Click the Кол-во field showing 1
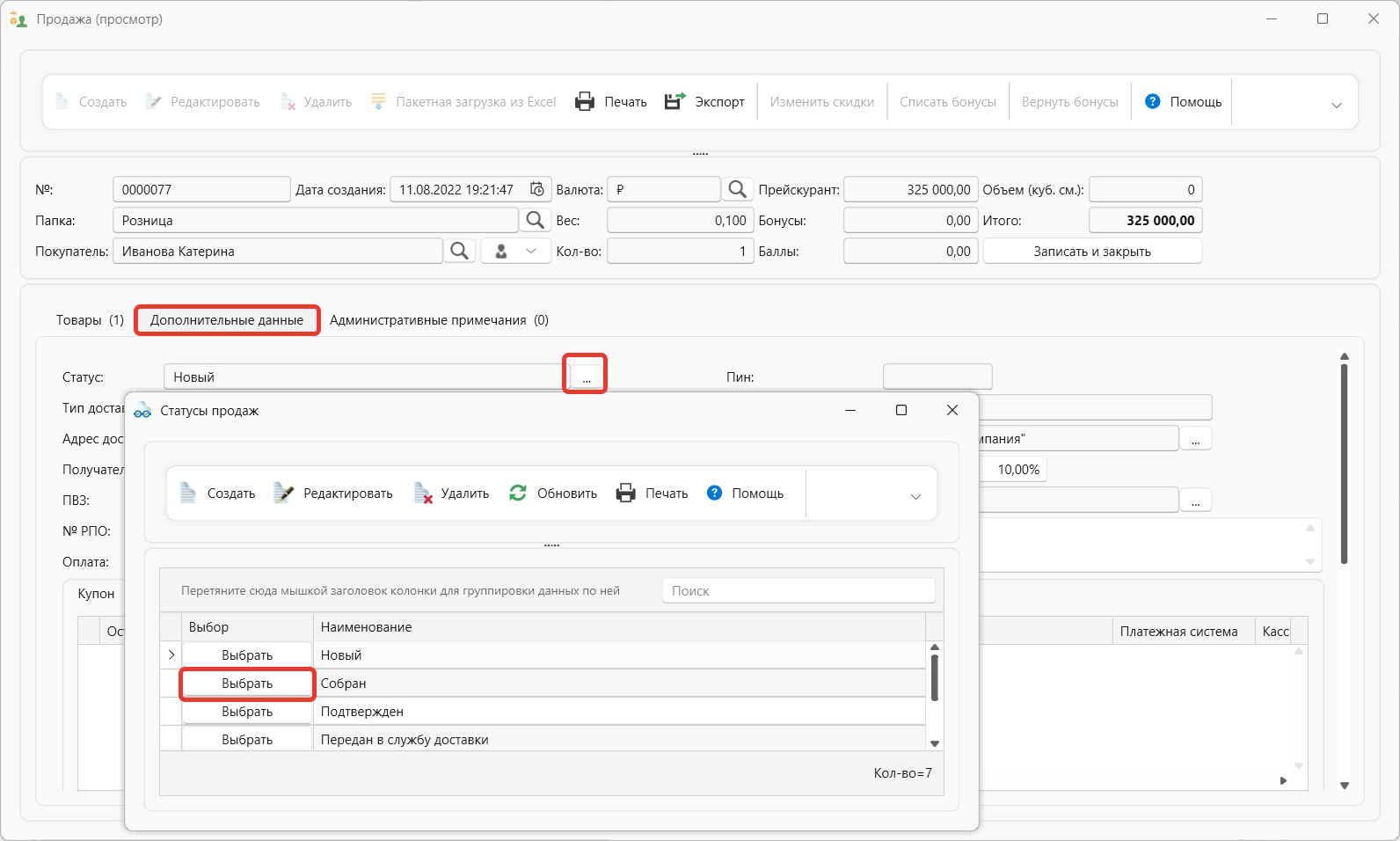 681,251
